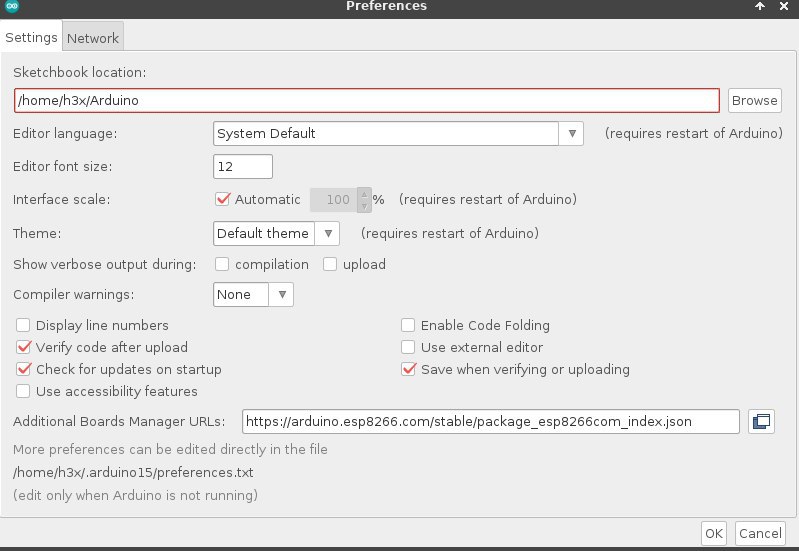Click the 'Sketchbook location:' label

[79, 72]
